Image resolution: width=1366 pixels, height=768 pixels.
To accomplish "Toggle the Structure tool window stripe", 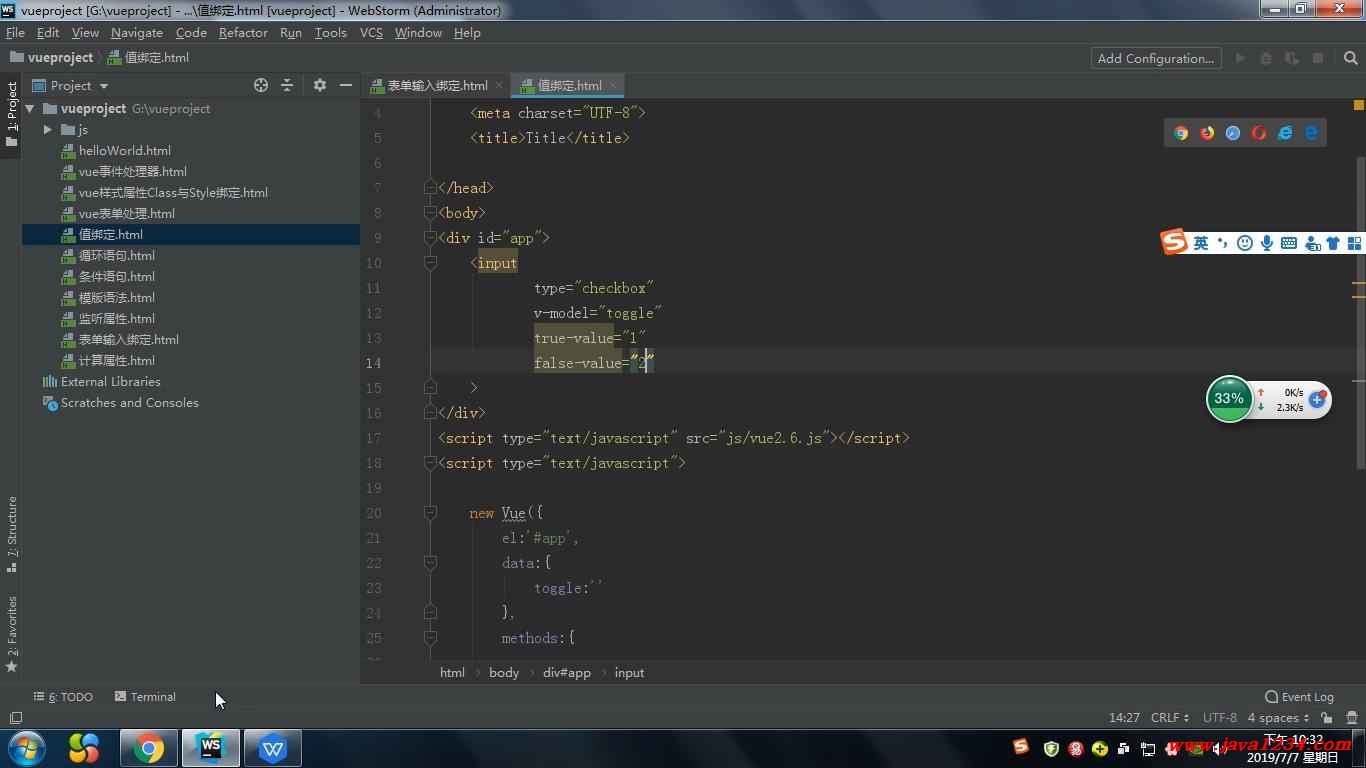I will tap(12, 534).
